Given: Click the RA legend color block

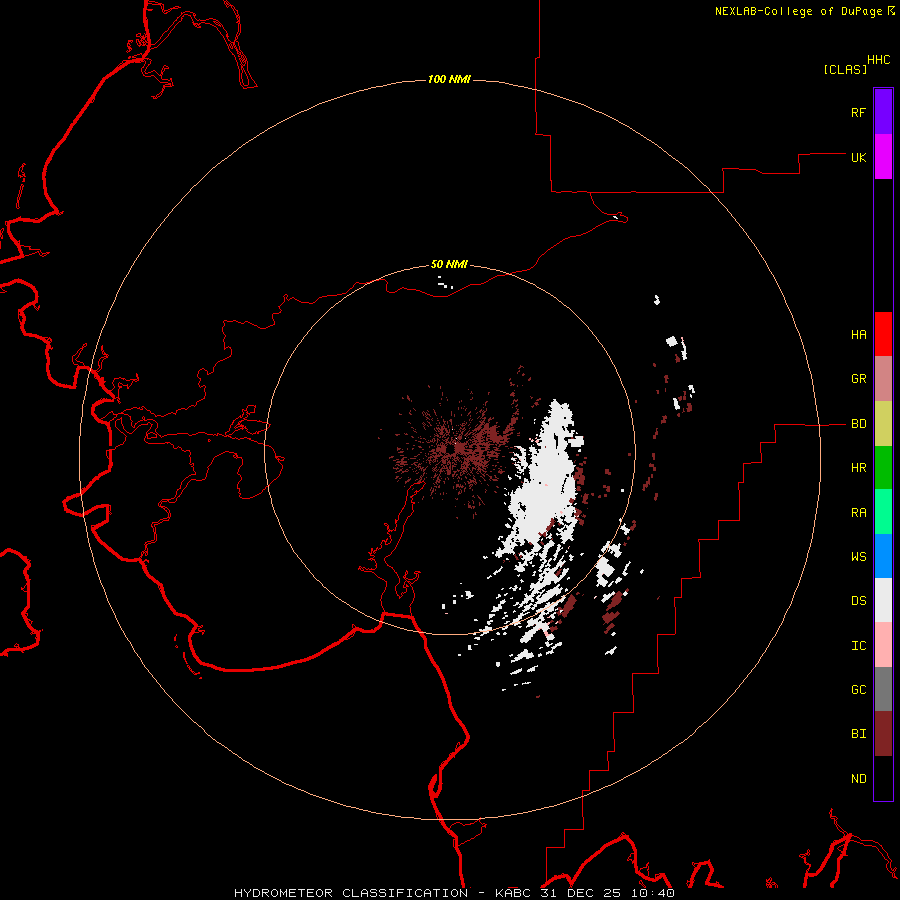Looking at the screenshot, I should pyautogui.click(x=883, y=512).
